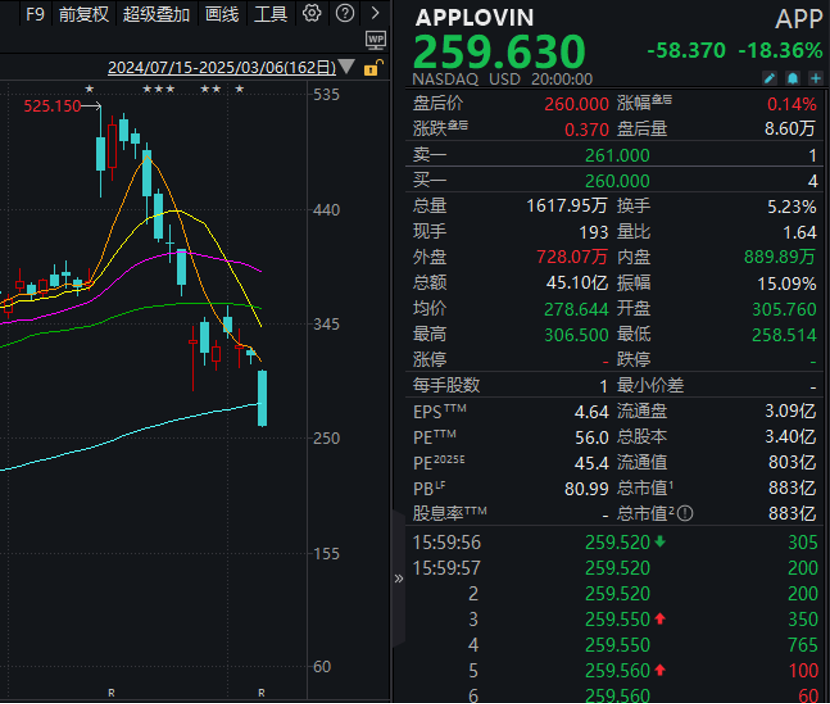Click the PB LF value 80.99
830x704 pixels.
click(x=587, y=489)
